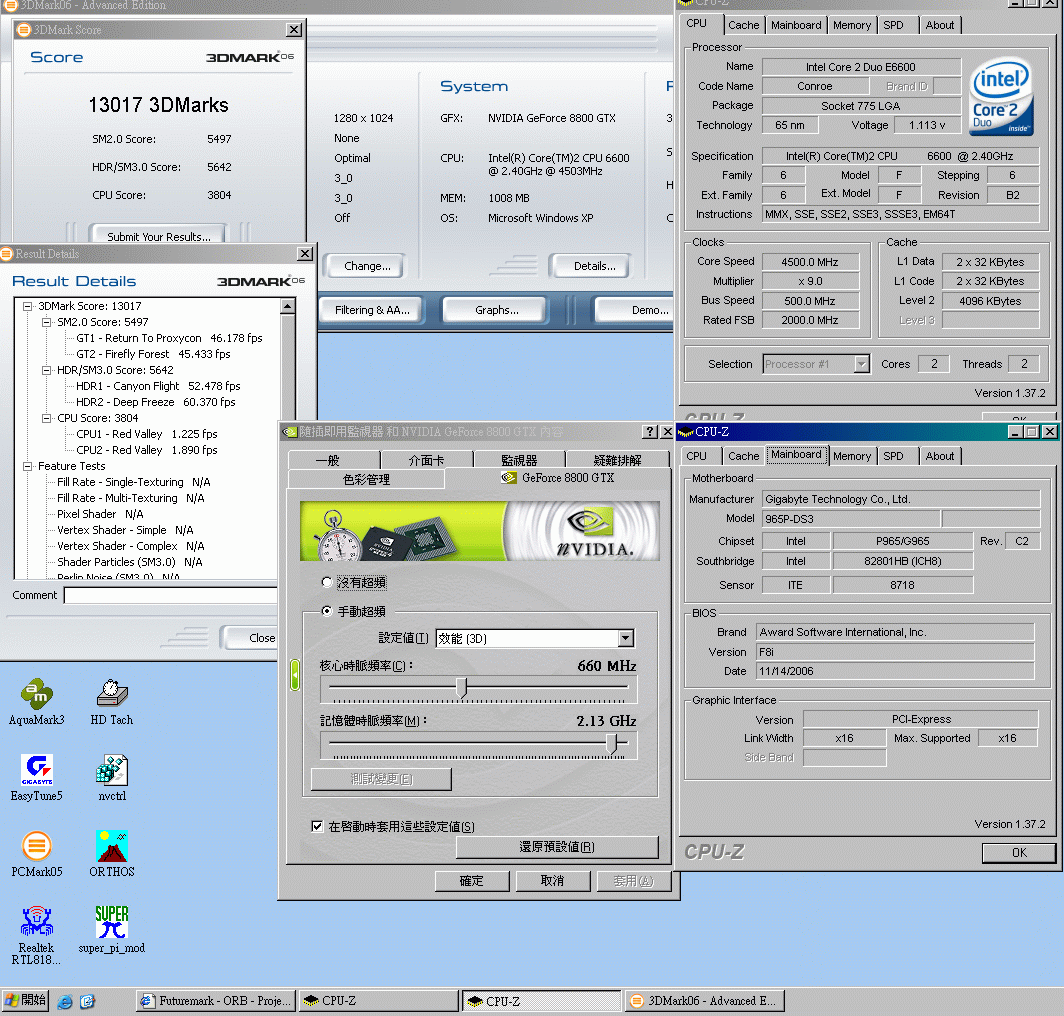Close the 3DMark Score window
This screenshot has width=1064, height=1016.
[x=294, y=30]
